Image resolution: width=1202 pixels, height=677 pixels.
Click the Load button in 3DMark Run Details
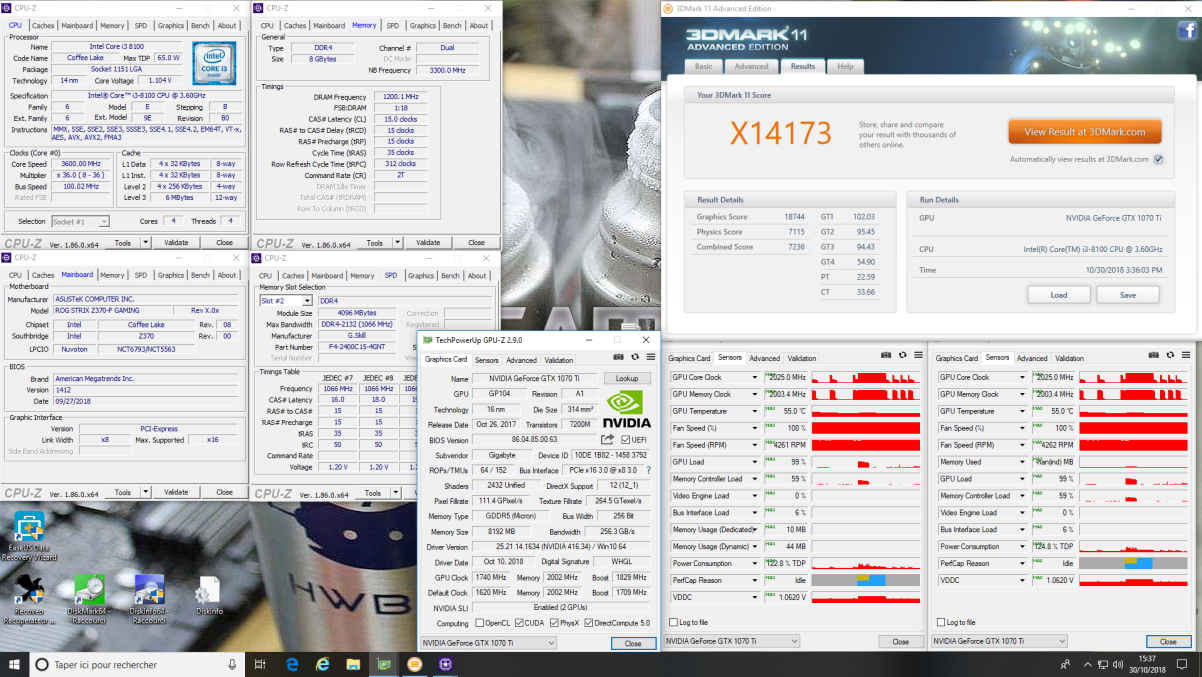click(x=1059, y=295)
